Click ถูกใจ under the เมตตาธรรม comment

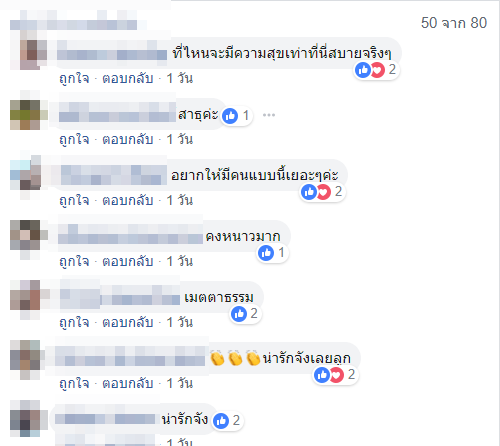point(74,323)
